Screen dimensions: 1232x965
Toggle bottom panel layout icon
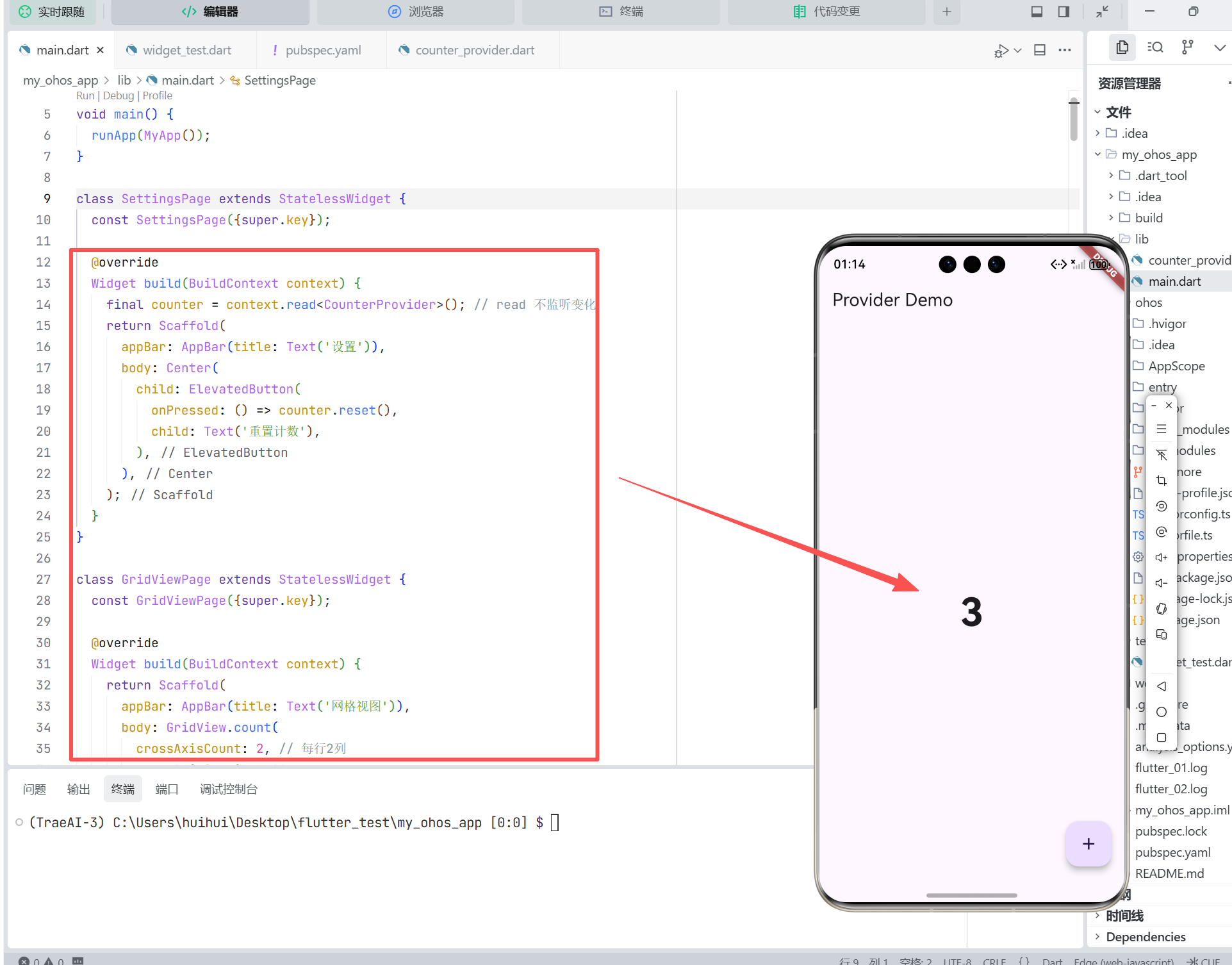[1037, 12]
